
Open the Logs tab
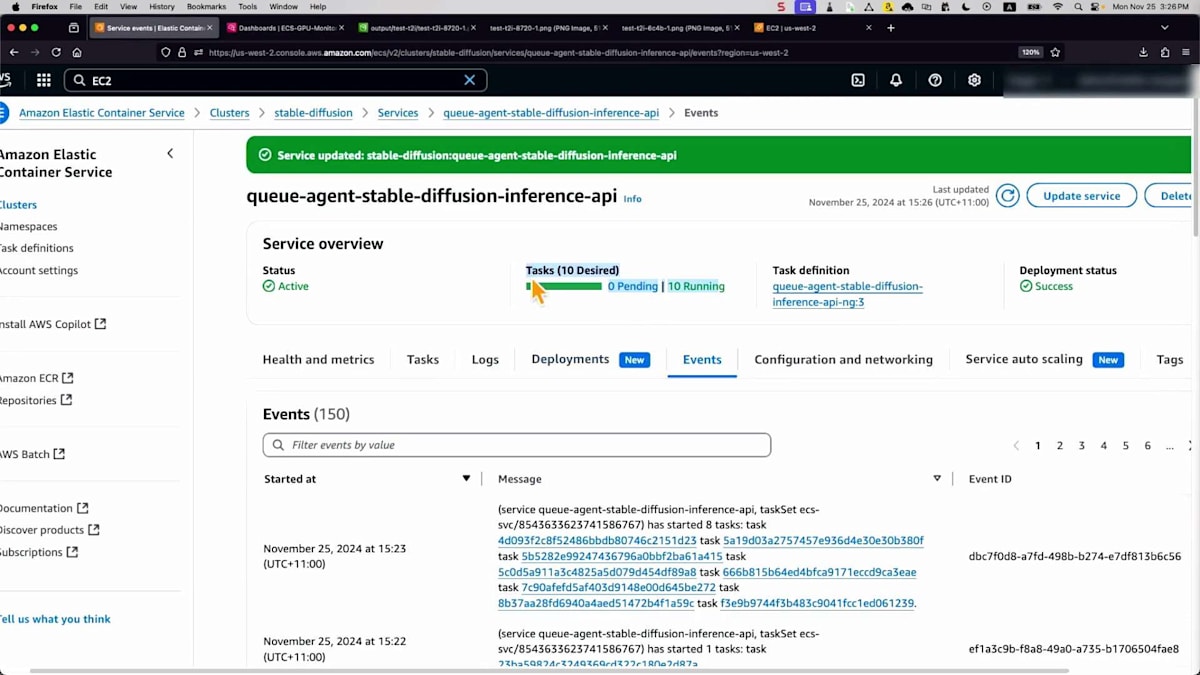(x=485, y=359)
